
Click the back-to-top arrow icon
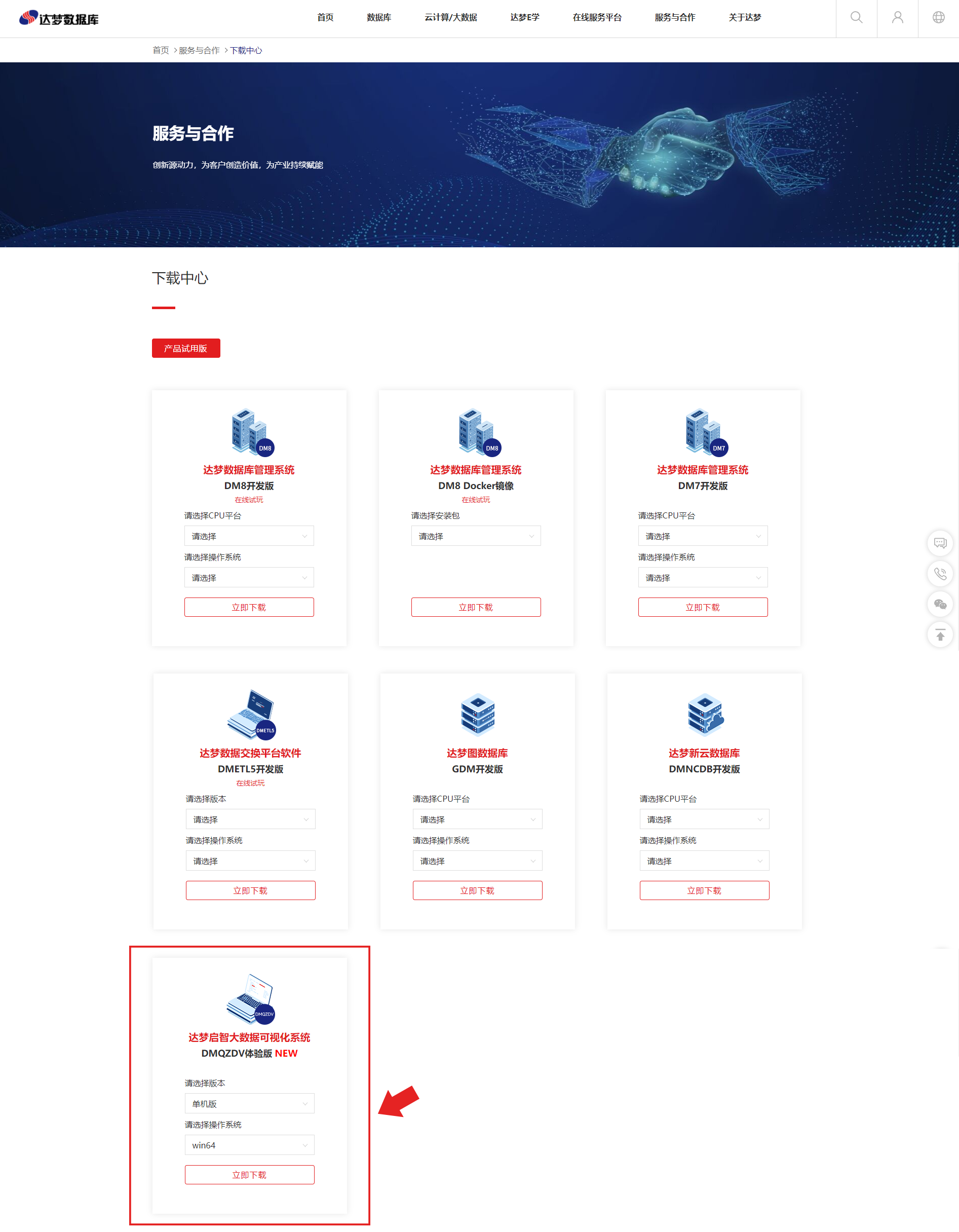[940, 635]
